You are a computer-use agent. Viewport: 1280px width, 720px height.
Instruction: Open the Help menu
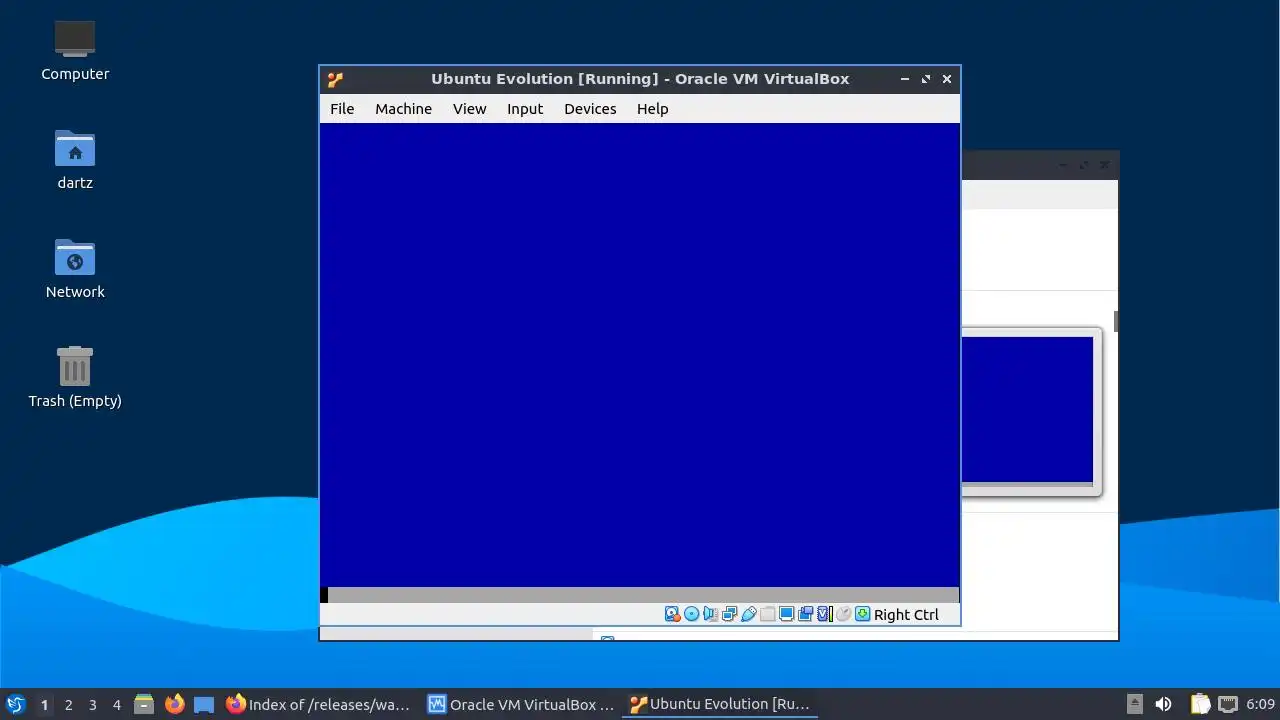[652, 109]
